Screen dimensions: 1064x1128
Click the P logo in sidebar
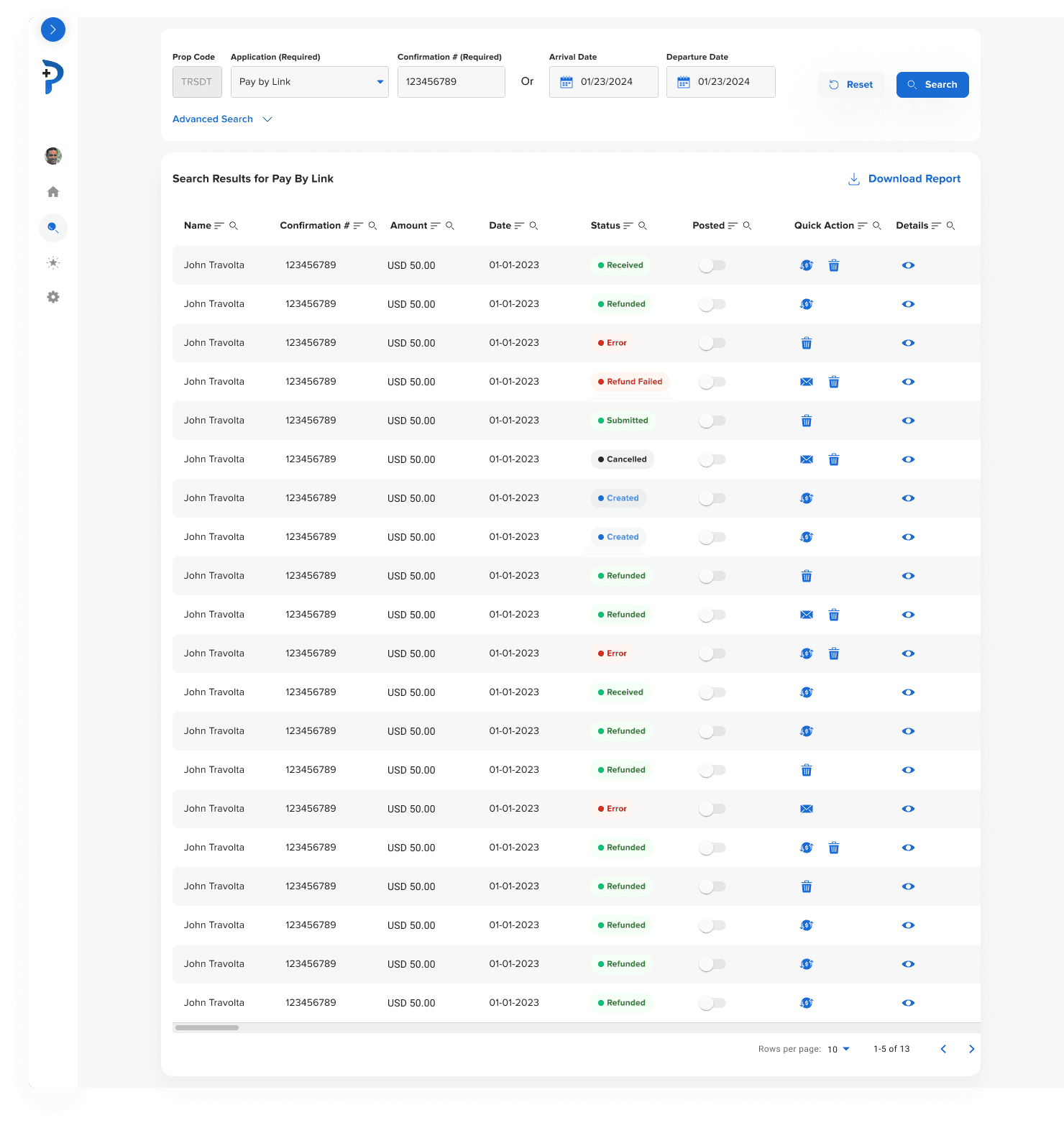53,77
